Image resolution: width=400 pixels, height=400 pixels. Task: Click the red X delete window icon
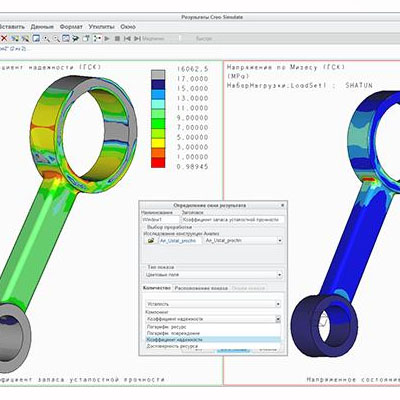(4, 39)
